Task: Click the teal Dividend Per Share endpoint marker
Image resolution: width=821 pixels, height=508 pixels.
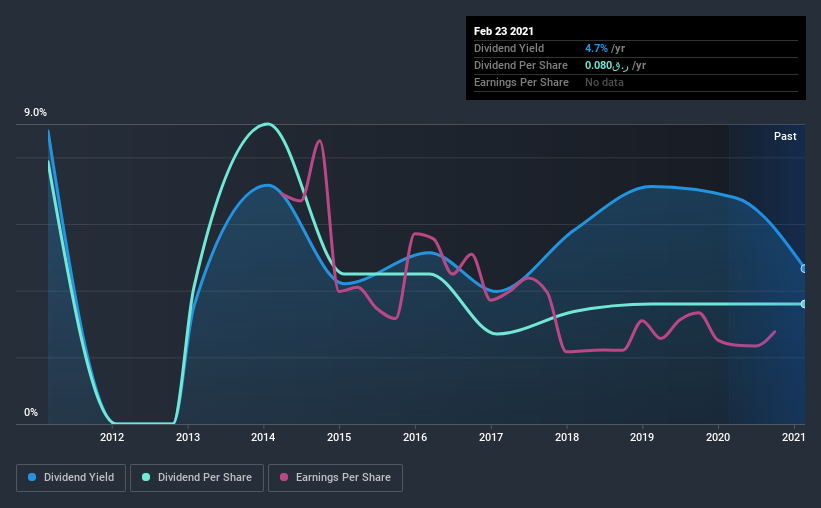Action: 804,304
